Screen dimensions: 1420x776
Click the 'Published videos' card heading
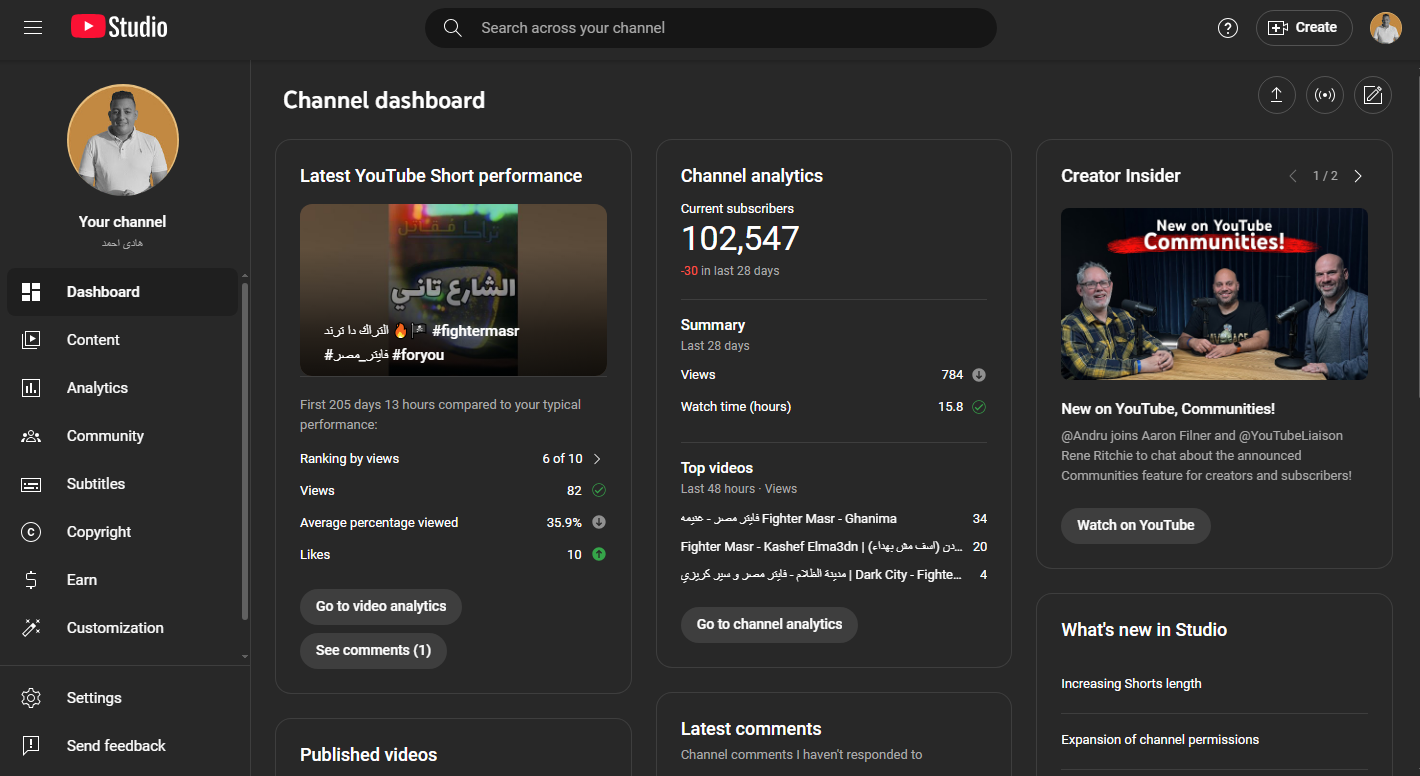pyautogui.click(x=369, y=755)
